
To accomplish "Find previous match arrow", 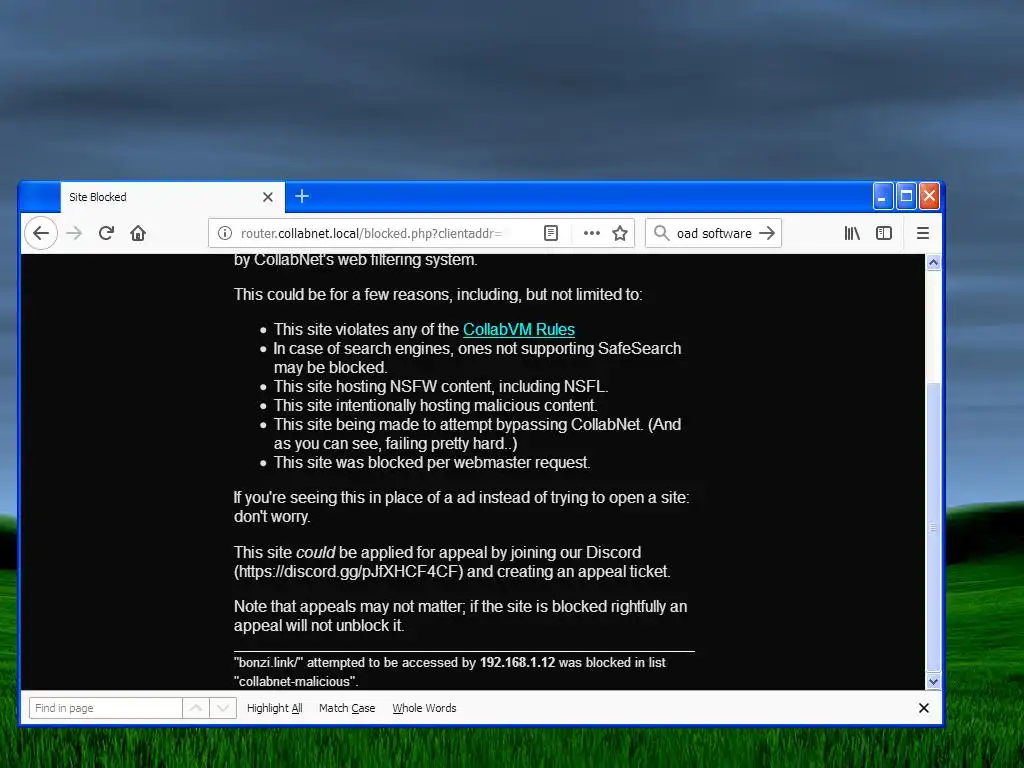I will point(196,708).
